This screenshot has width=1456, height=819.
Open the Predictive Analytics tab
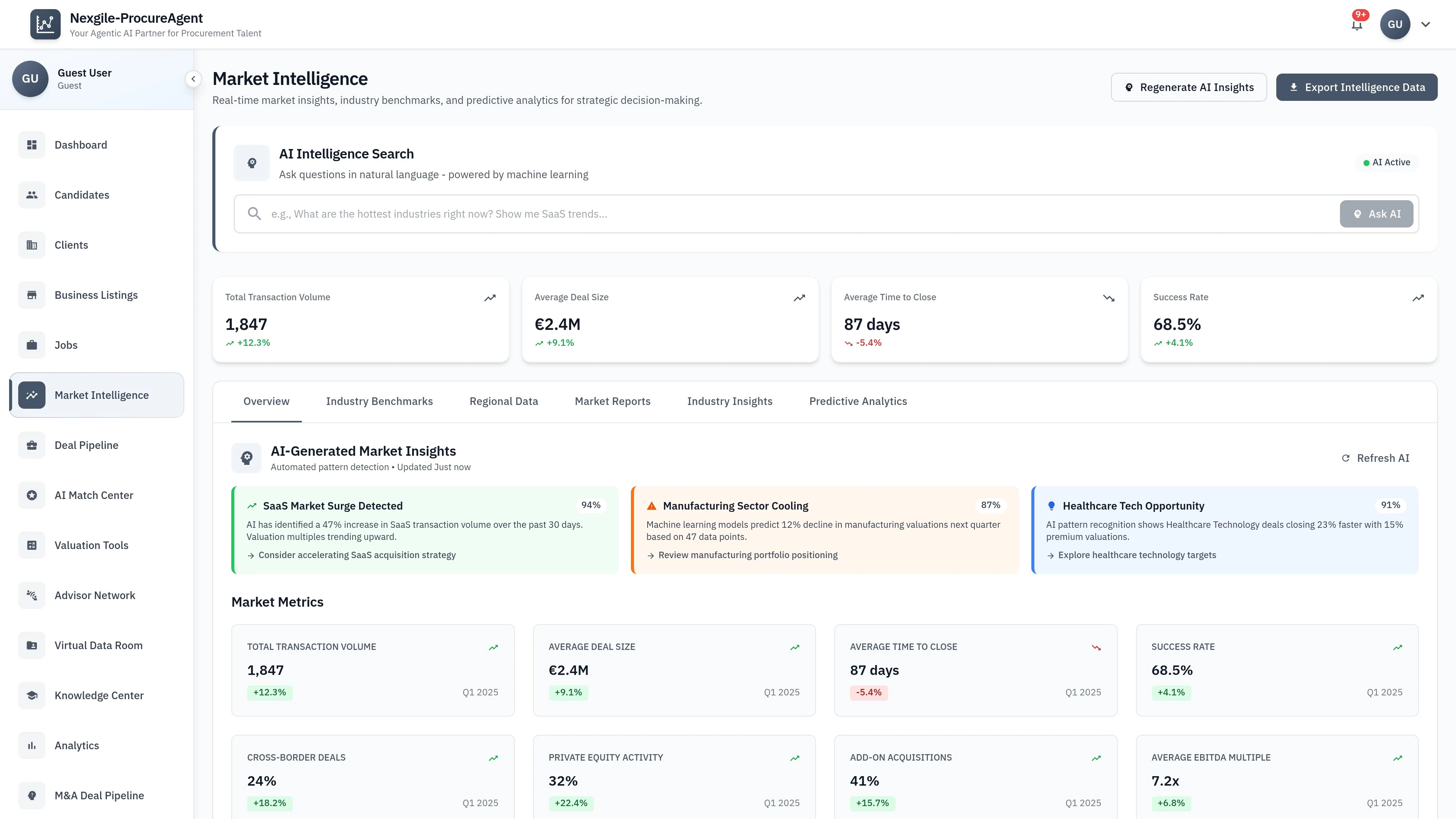(x=858, y=401)
